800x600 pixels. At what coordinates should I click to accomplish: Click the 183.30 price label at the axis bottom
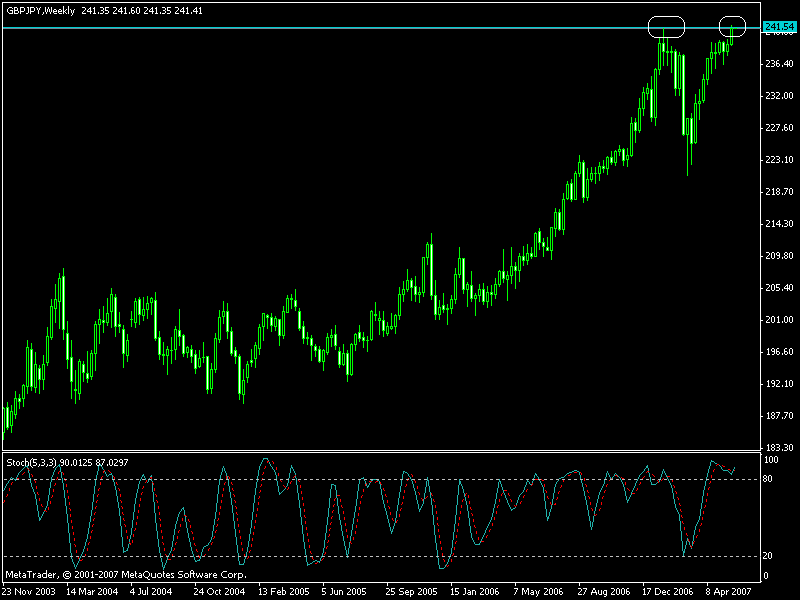tap(778, 447)
